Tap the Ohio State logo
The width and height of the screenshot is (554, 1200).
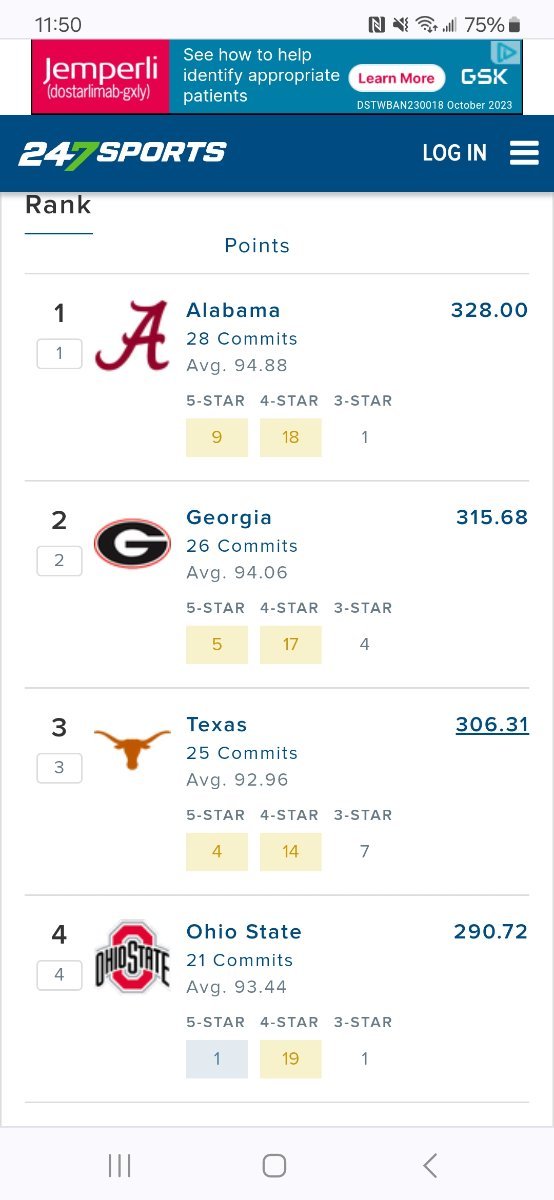tap(132, 957)
